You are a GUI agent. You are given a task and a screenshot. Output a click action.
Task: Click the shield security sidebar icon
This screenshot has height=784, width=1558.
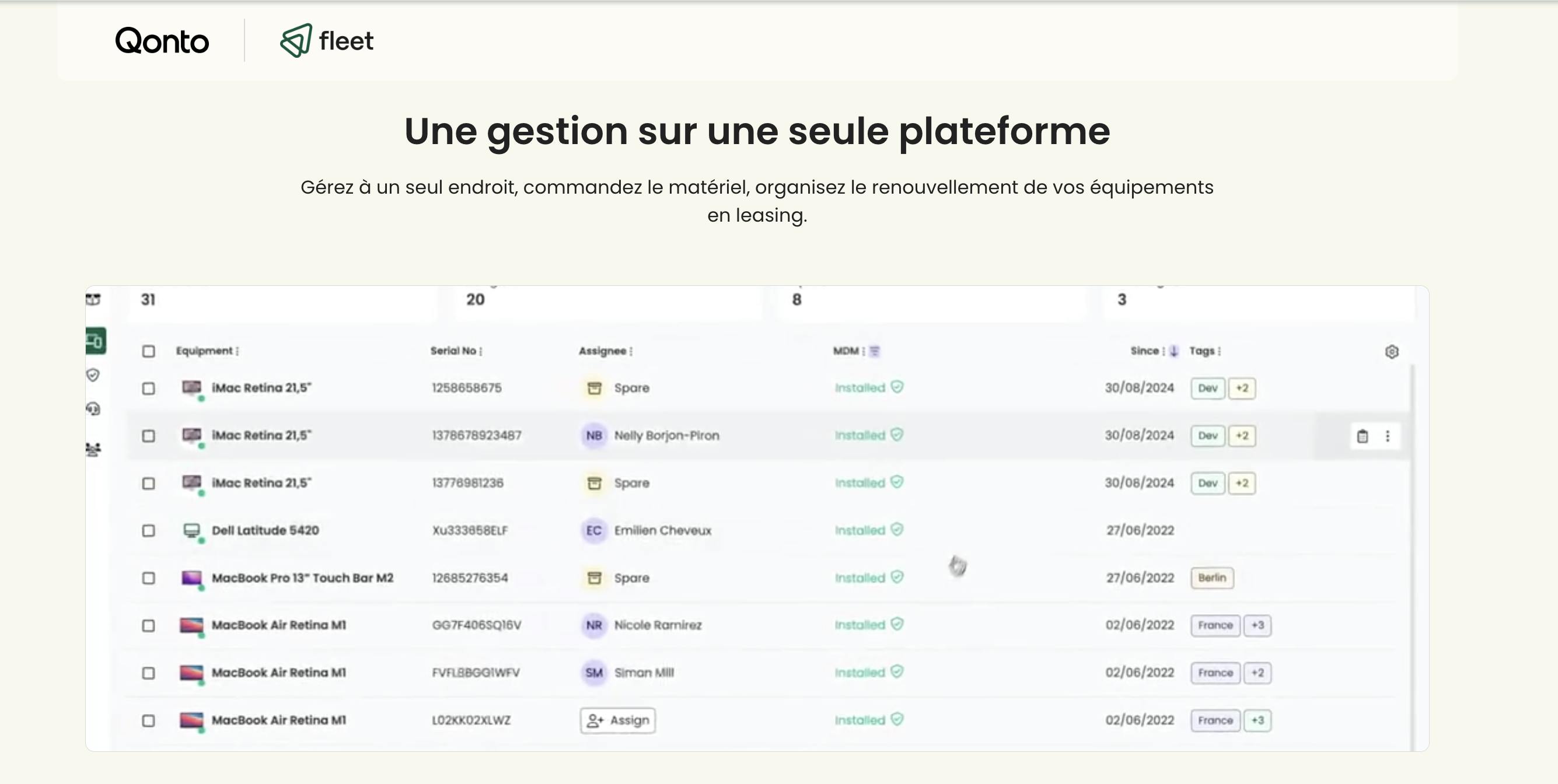[x=93, y=376]
